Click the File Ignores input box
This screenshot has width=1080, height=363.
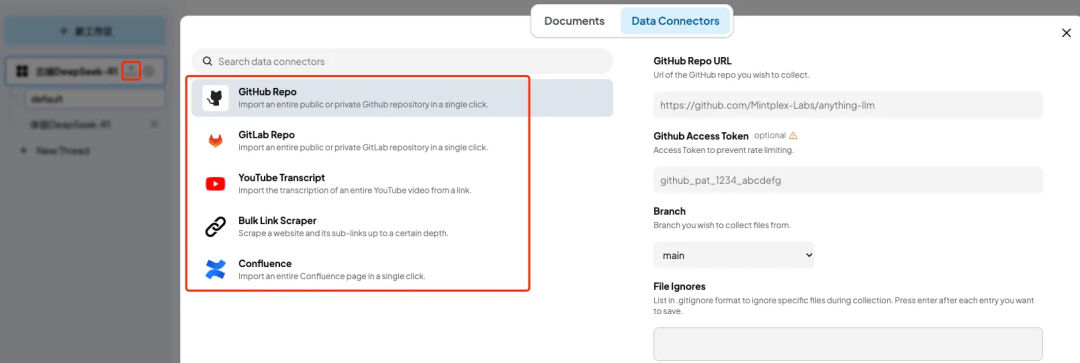(848, 344)
